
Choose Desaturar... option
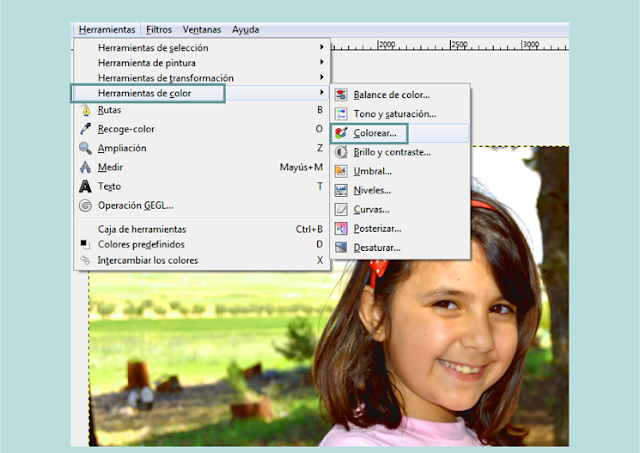coord(400,248)
